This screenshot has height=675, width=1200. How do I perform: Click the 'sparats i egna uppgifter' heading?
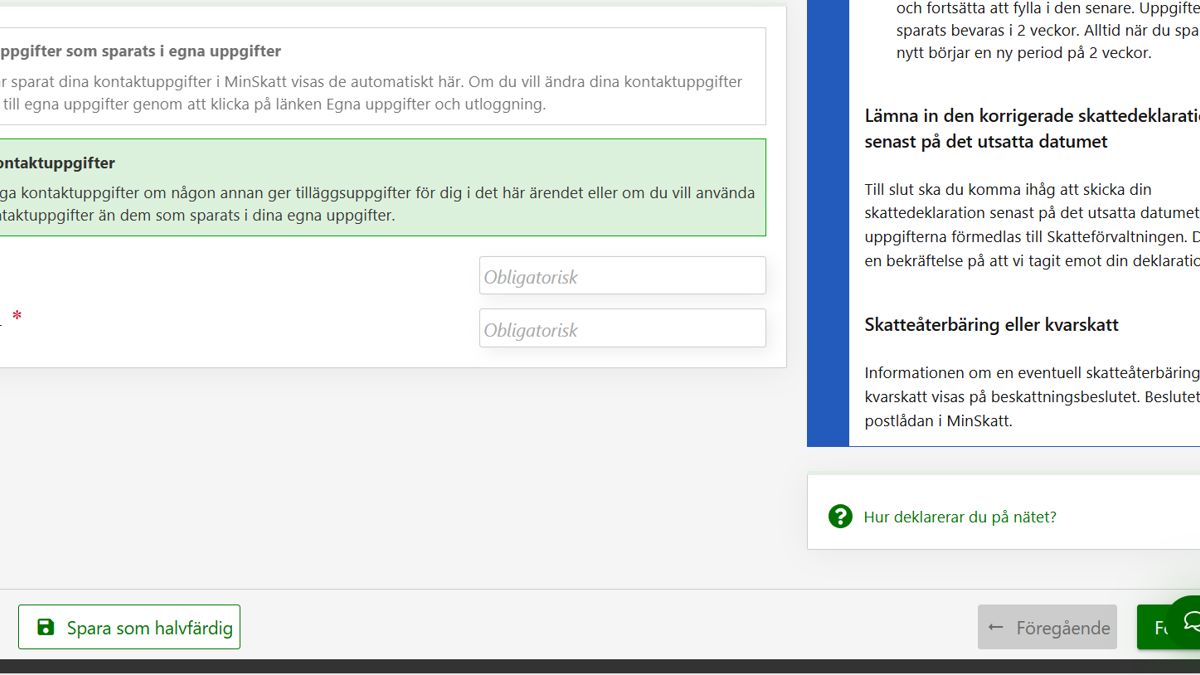point(140,51)
